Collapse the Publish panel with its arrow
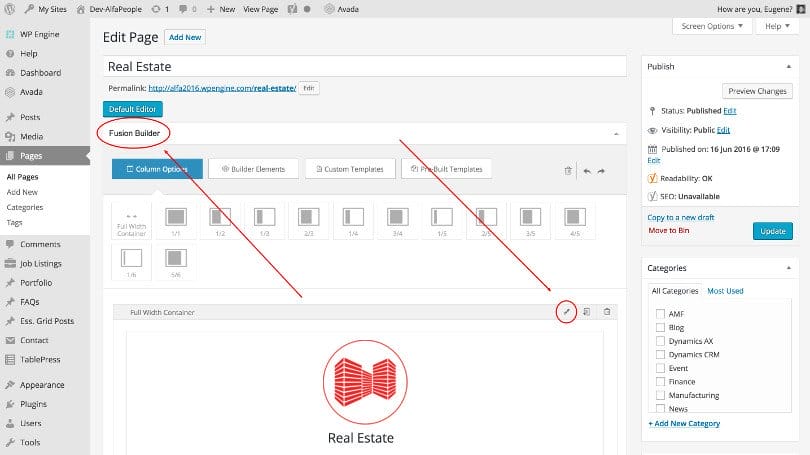Screen dimensions: 810x455 pos(786,67)
